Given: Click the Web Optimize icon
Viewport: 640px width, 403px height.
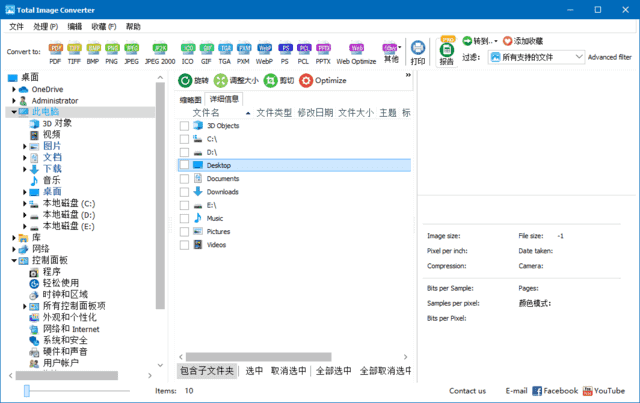Looking at the screenshot, I should 357,51.
